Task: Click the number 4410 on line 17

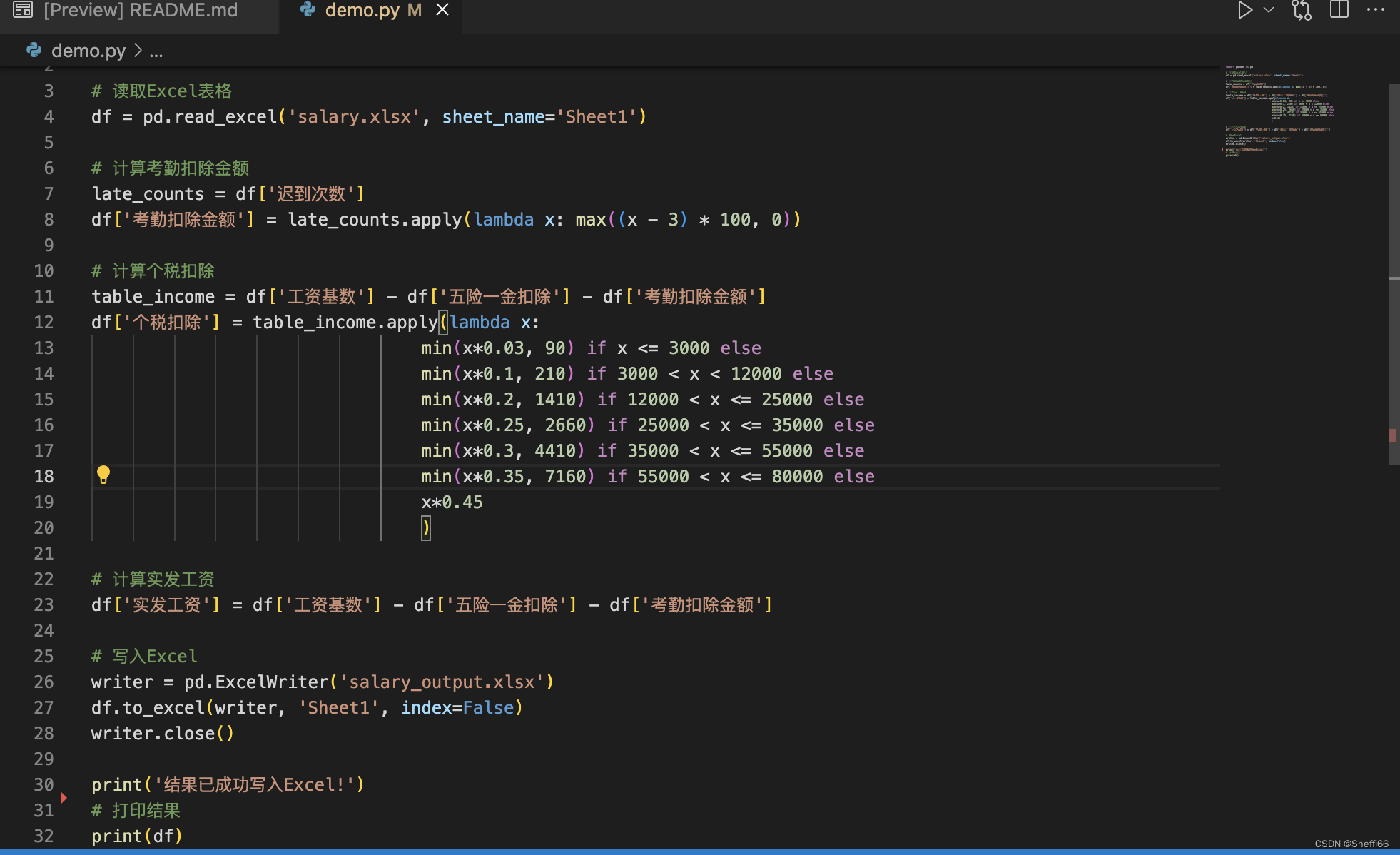Action: 555,450
